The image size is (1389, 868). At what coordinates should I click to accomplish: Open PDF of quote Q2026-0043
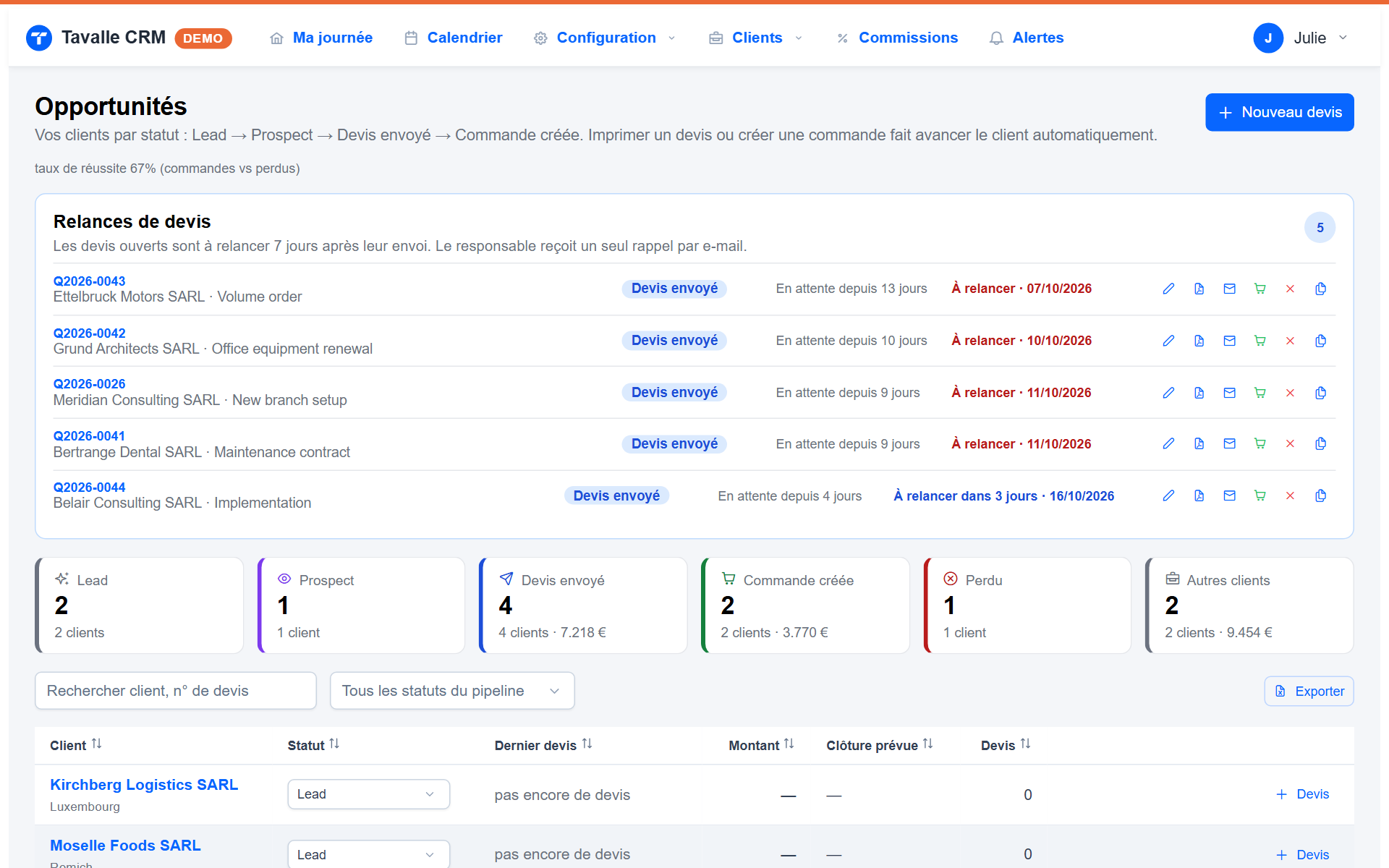pos(1199,289)
